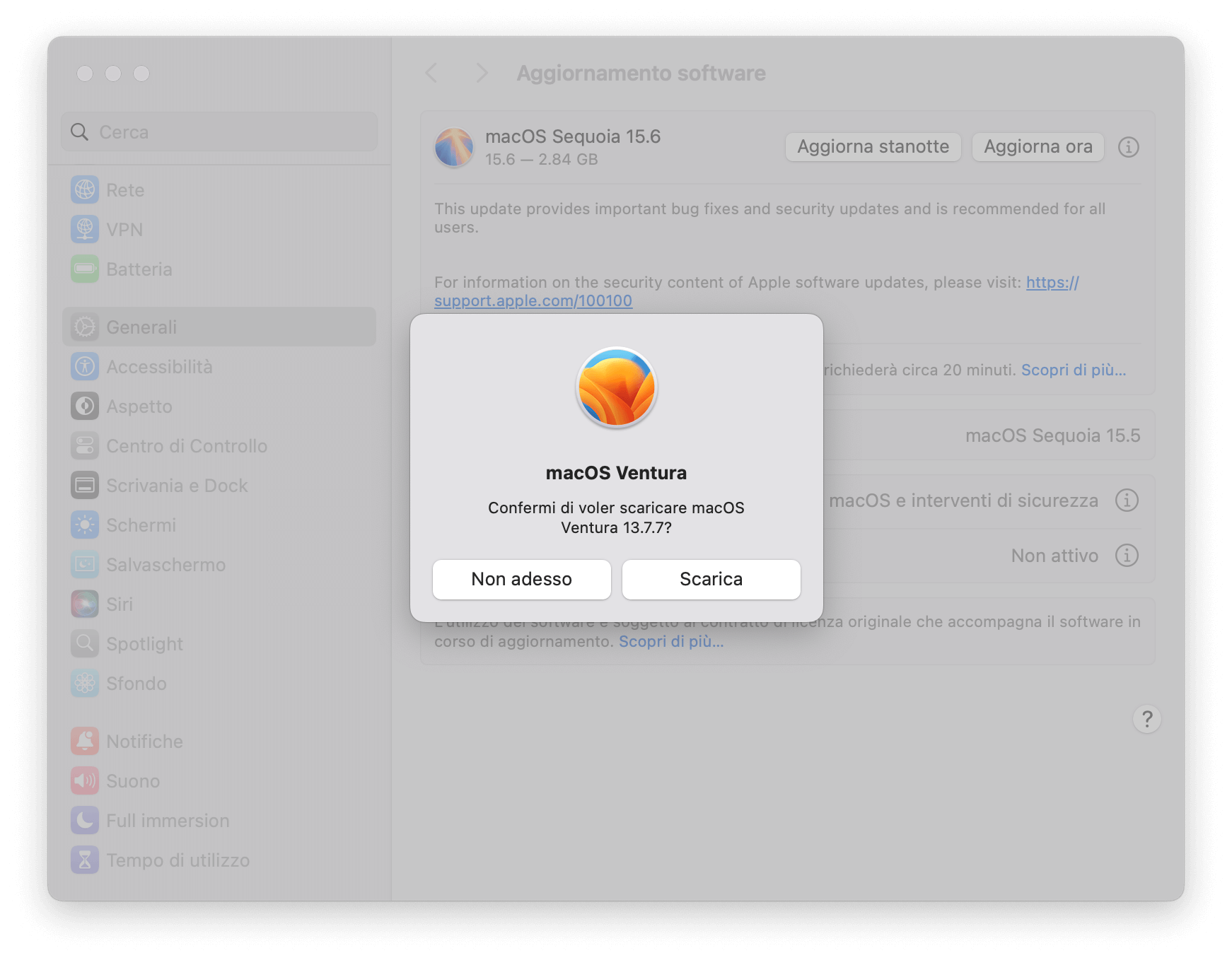1232x960 pixels.
Task: Open the support.apple.com/100100 link
Action: pos(533,301)
